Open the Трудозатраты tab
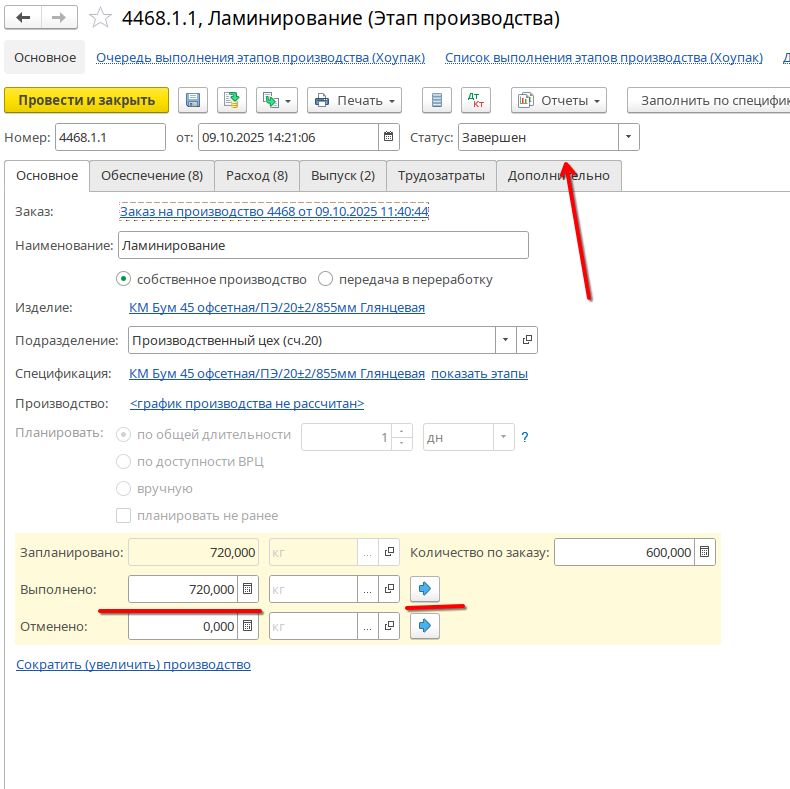Image resolution: width=790 pixels, height=789 pixels. click(x=441, y=176)
